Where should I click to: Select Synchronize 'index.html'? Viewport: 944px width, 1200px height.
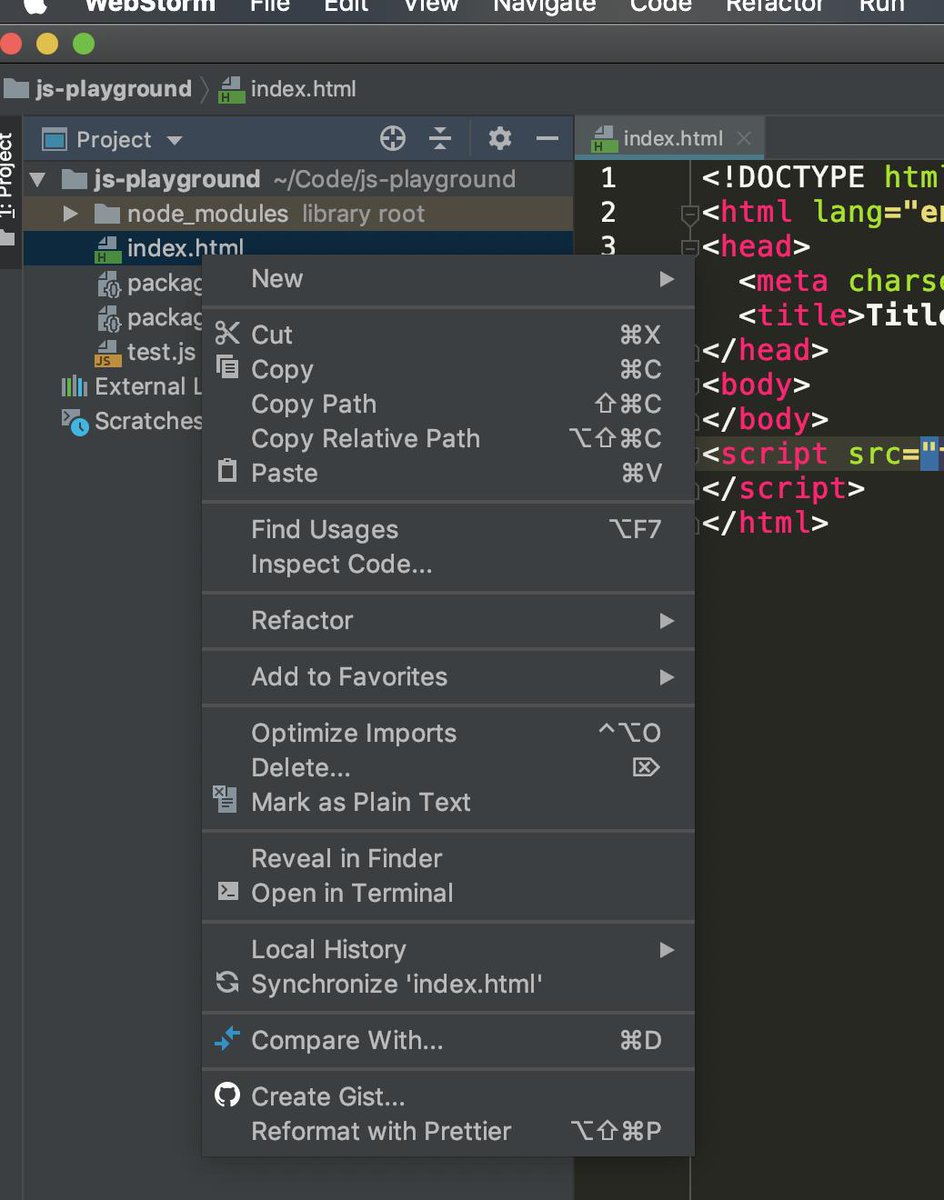(x=448, y=984)
